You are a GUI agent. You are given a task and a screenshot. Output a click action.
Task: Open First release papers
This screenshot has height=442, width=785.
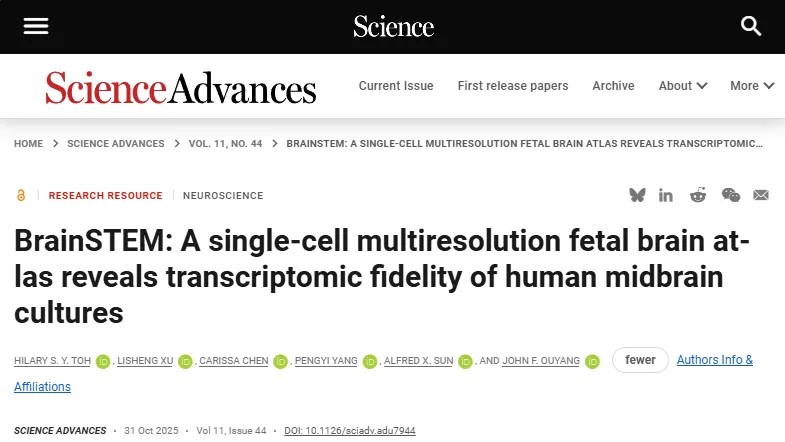click(x=513, y=86)
